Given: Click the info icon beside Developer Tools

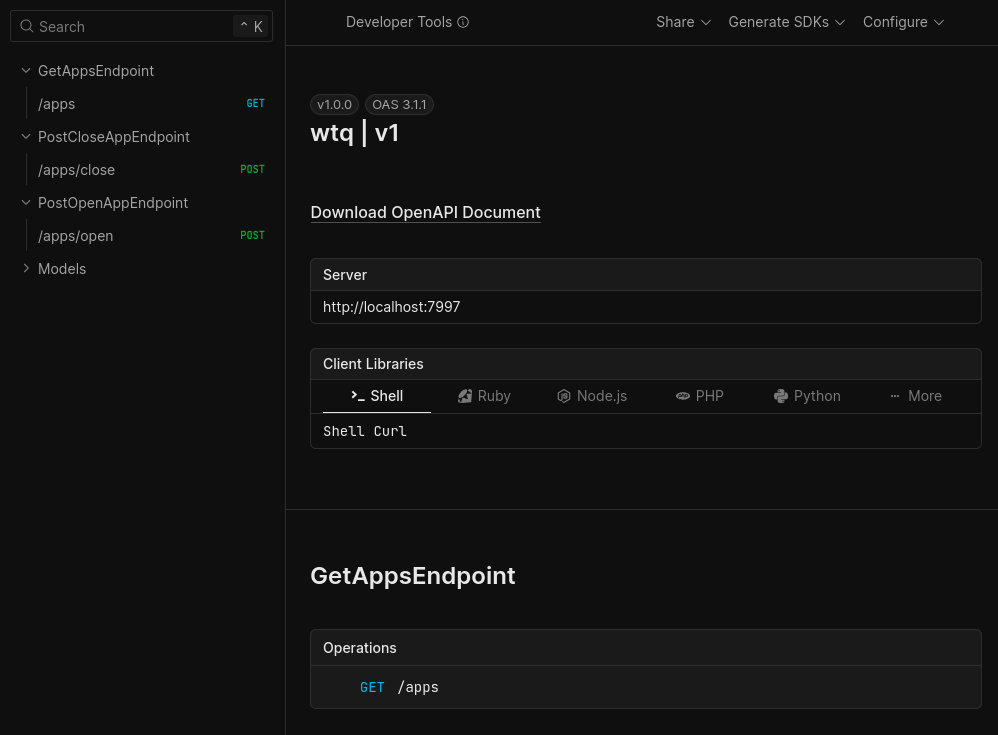Looking at the screenshot, I should 462,21.
